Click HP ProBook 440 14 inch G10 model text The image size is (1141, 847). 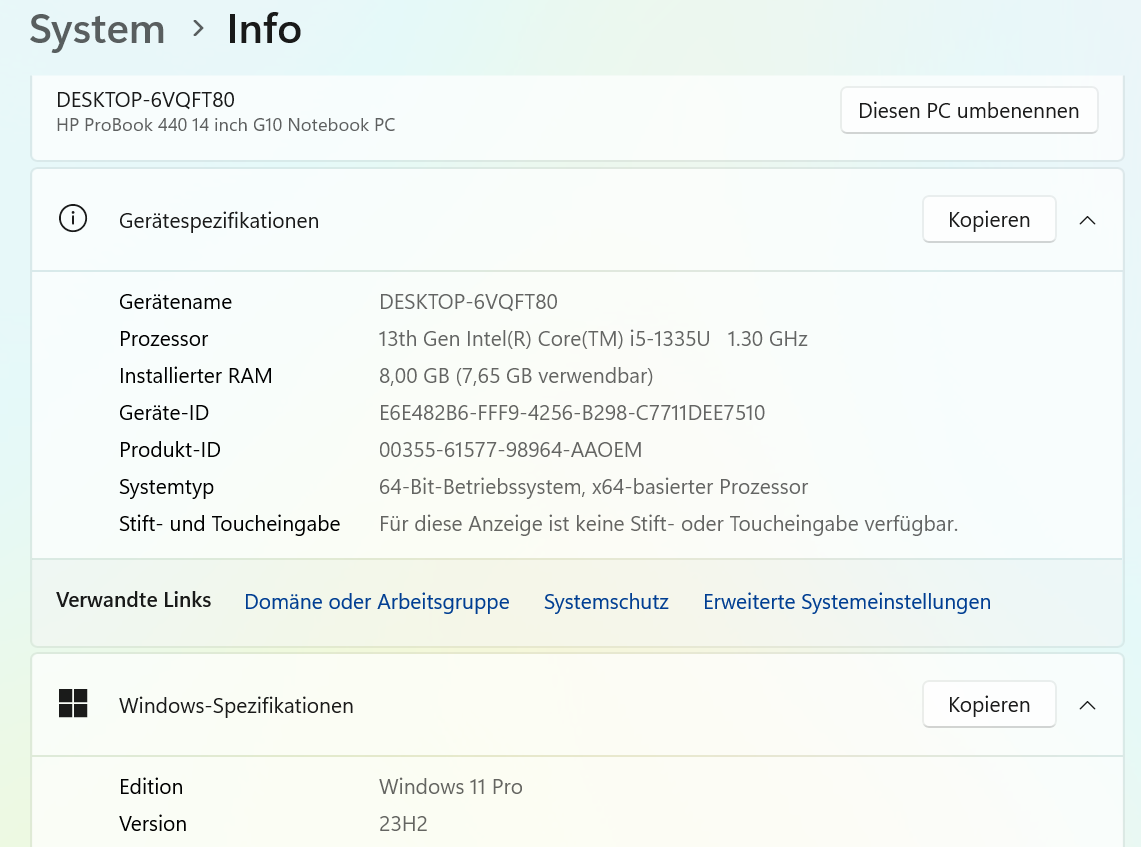tap(226, 125)
